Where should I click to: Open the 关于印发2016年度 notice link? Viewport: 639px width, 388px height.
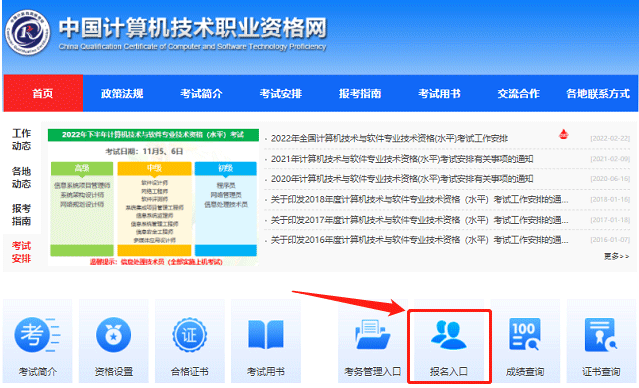point(419,240)
